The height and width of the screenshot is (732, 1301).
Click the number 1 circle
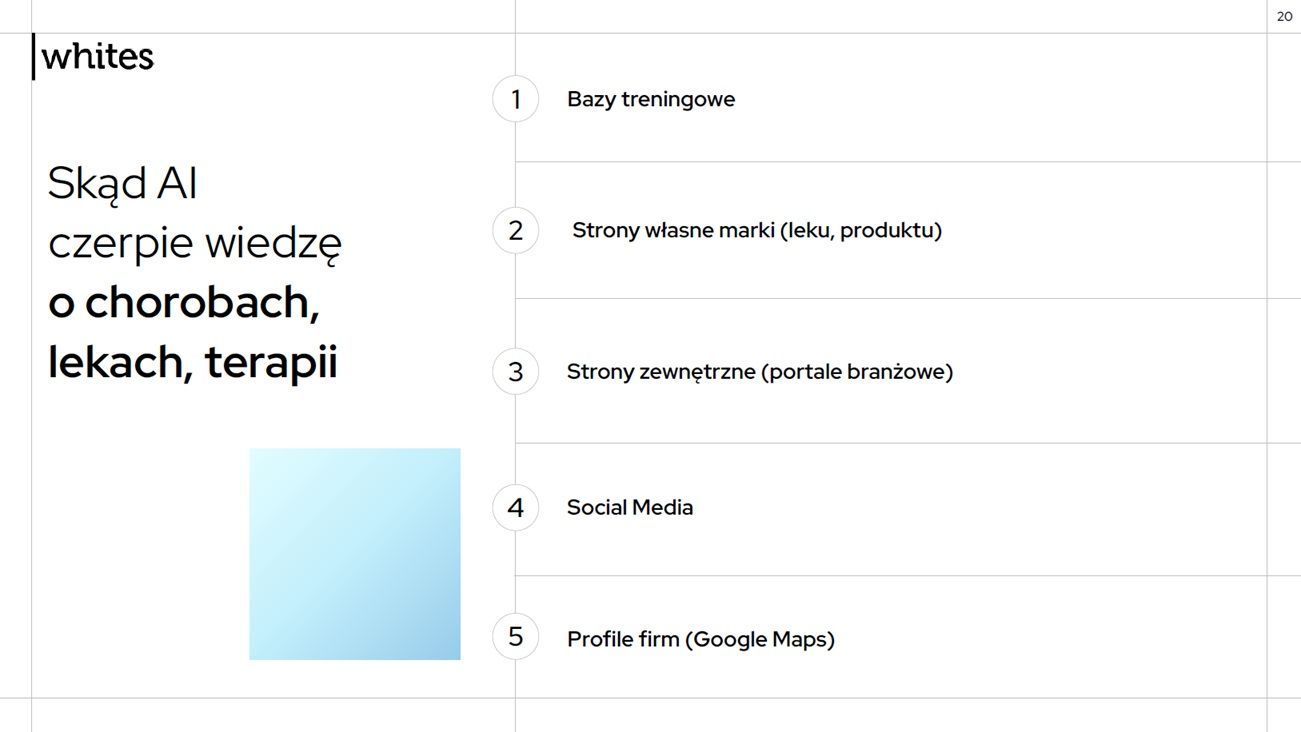516,99
